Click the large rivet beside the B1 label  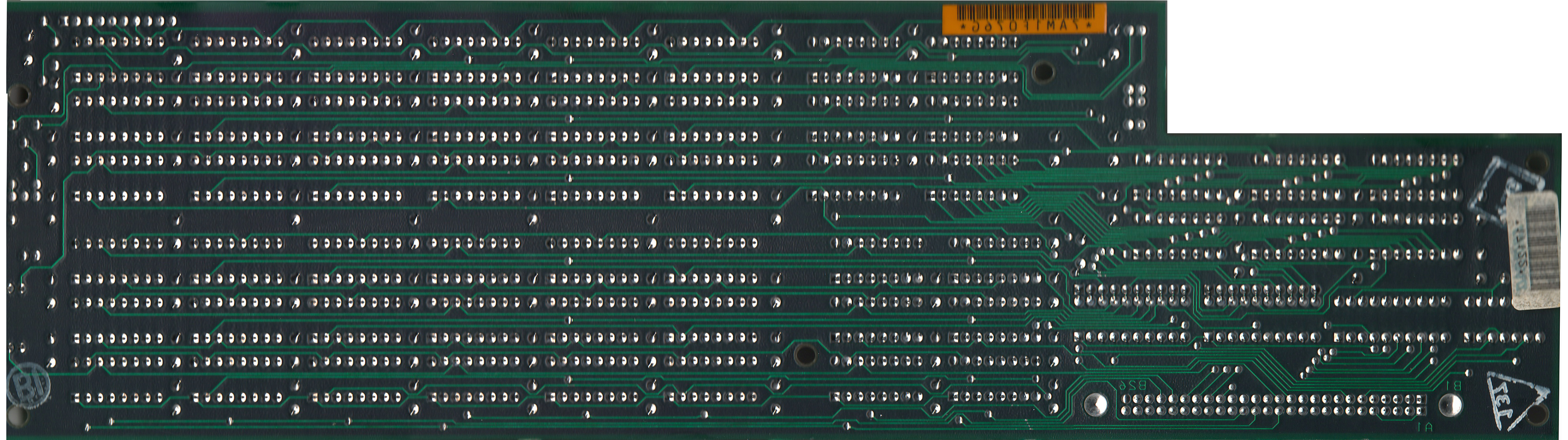[x=1450, y=405]
